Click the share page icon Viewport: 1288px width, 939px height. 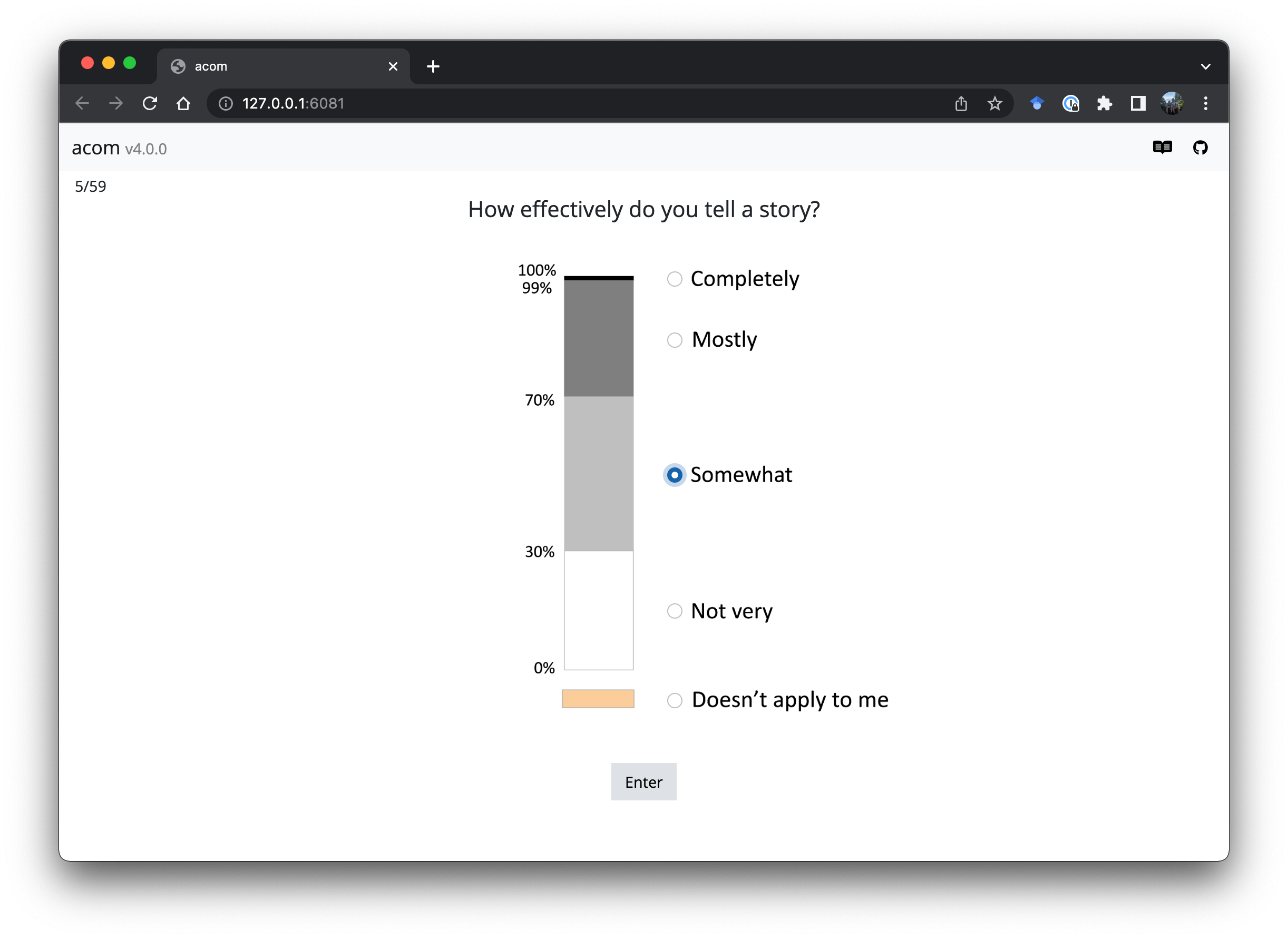961,103
